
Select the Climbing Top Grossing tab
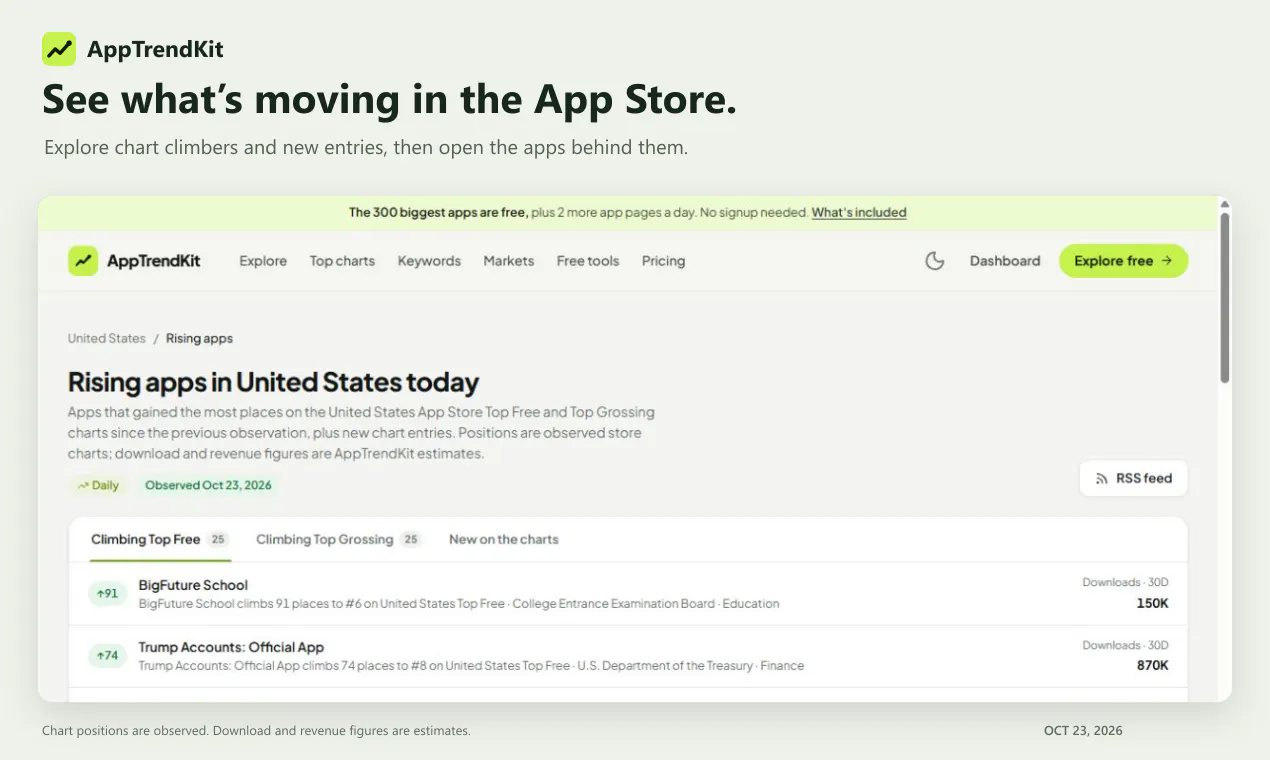[338, 539]
